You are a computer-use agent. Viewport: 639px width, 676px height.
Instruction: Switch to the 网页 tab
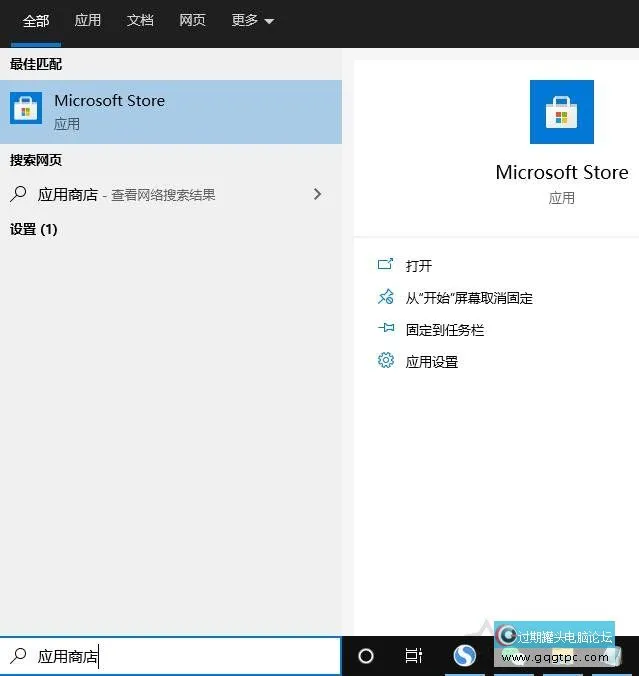(x=192, y=20)
